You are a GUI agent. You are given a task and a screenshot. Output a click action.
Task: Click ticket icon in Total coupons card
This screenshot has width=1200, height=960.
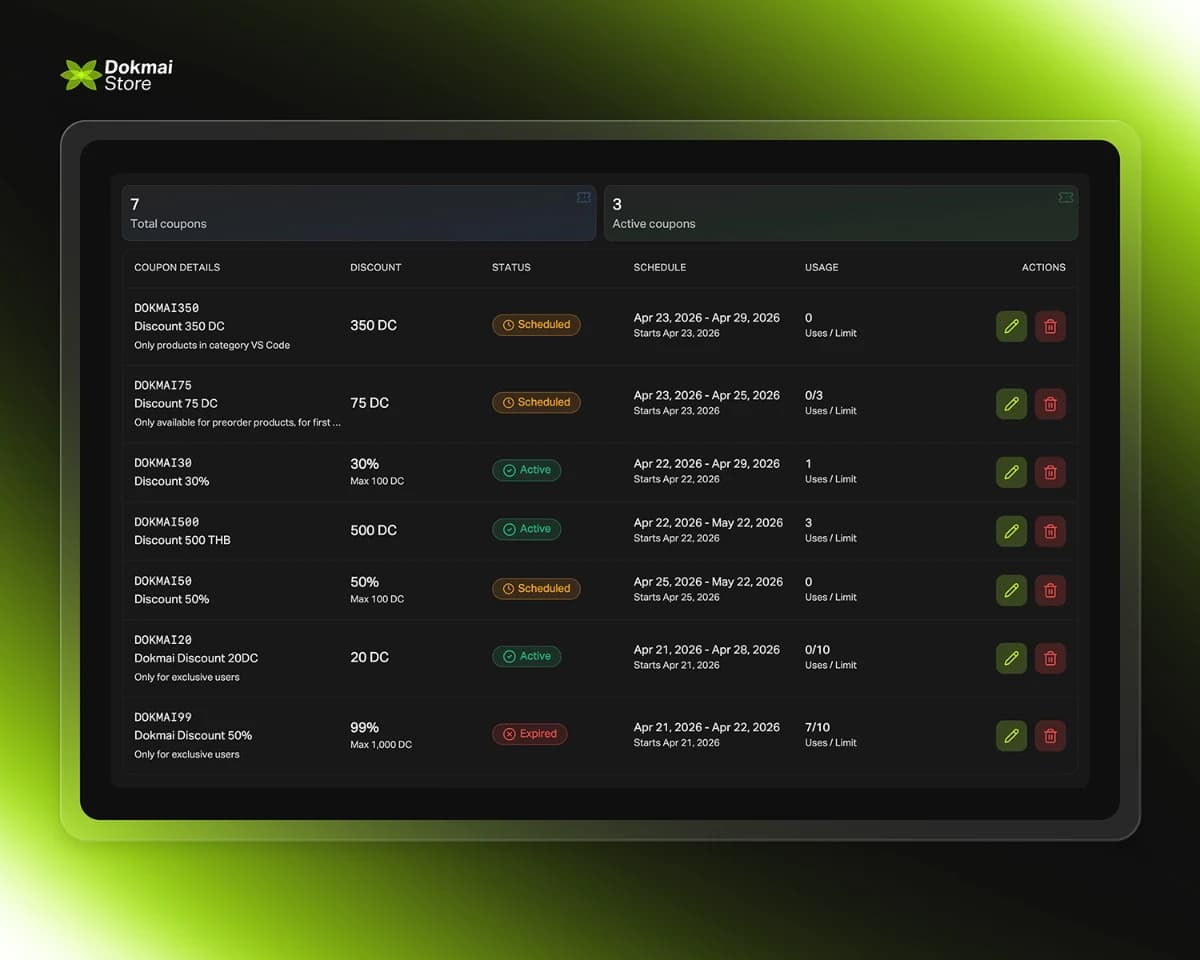[584, 198]
